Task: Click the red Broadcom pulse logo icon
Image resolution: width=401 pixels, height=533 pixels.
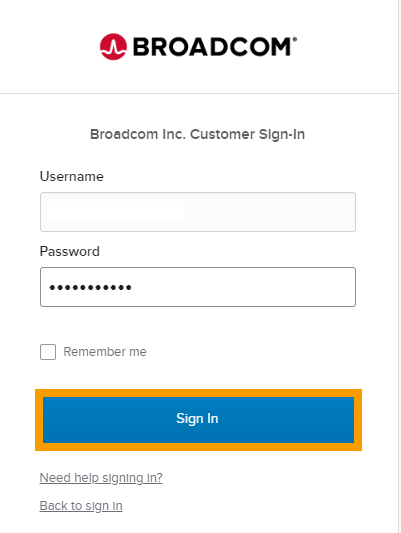Action: pos(113,47)
